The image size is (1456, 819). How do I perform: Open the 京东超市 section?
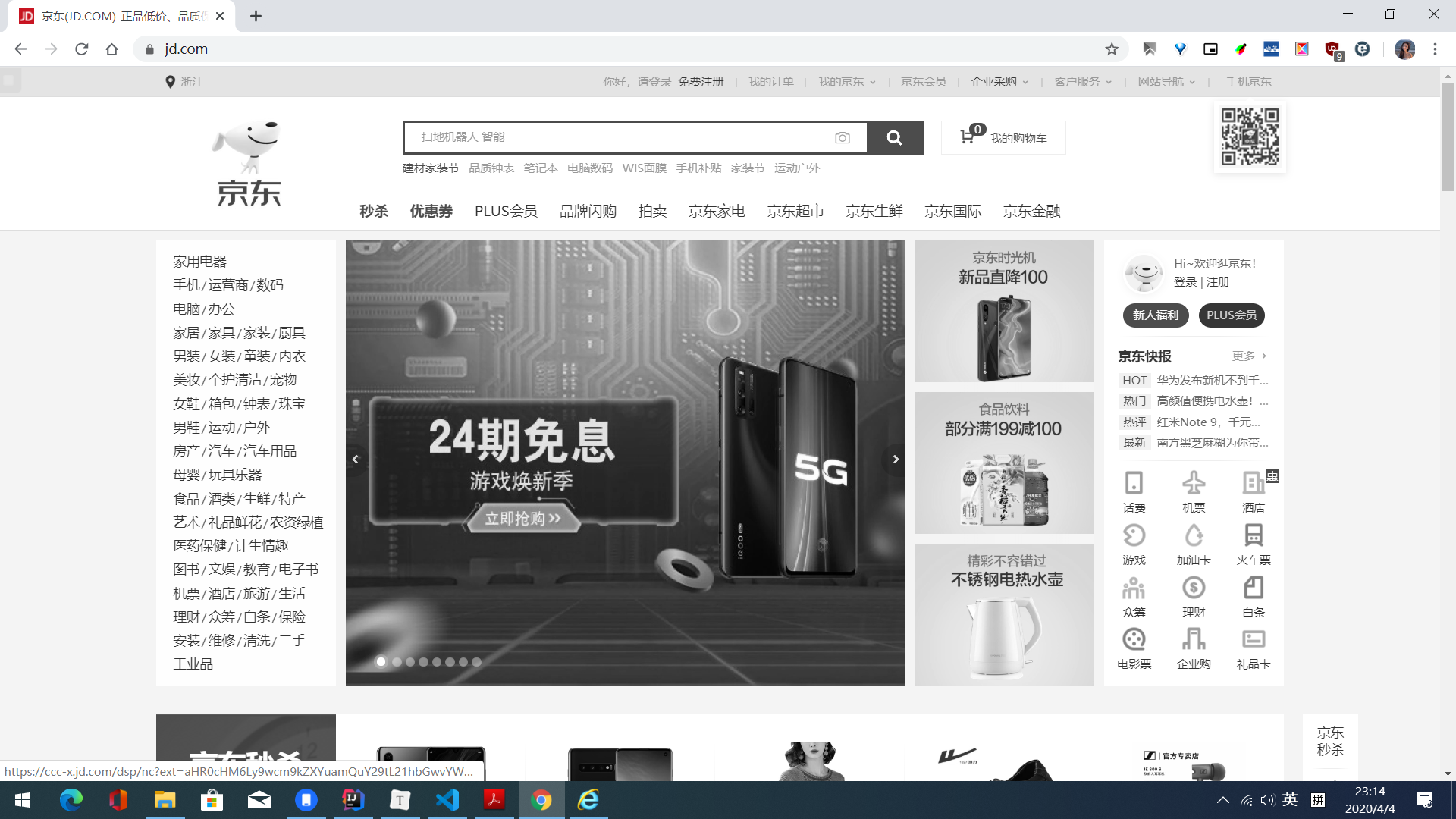[795, 212]
